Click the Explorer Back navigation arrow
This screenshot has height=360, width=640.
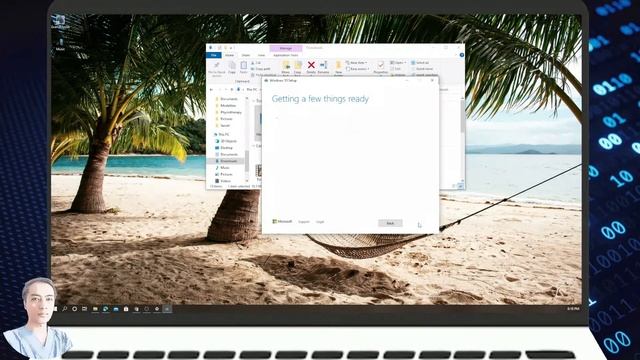pos(211,89)
